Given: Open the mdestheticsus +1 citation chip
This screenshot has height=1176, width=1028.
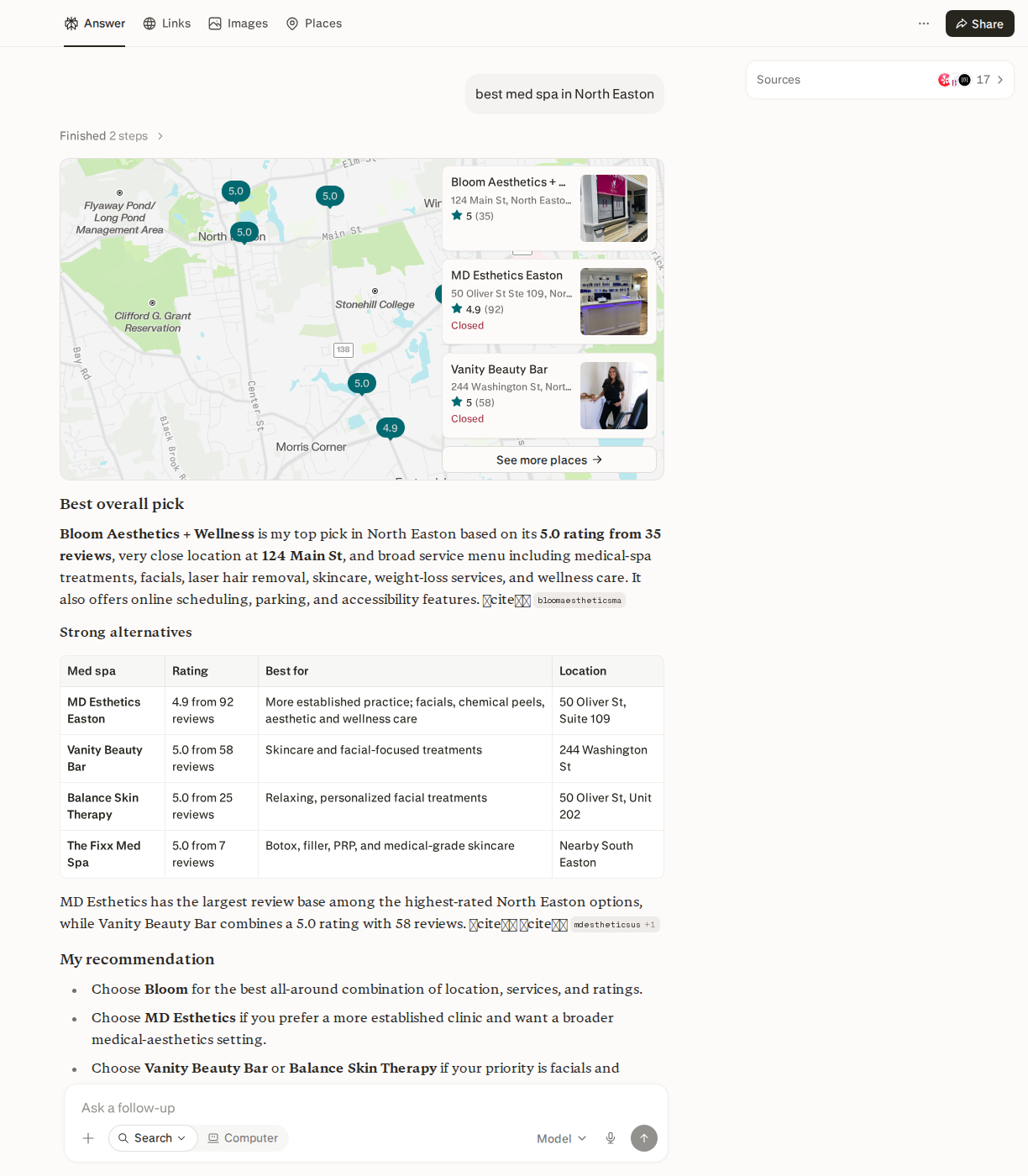Looking at the screenshot, I should [x=615, y=925].
